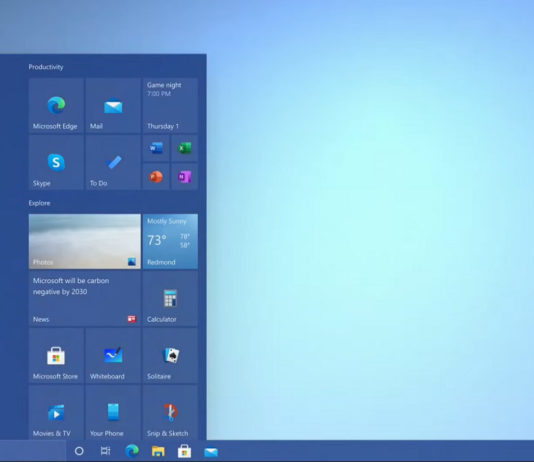Select the Explore group heading

click(39, 203)
